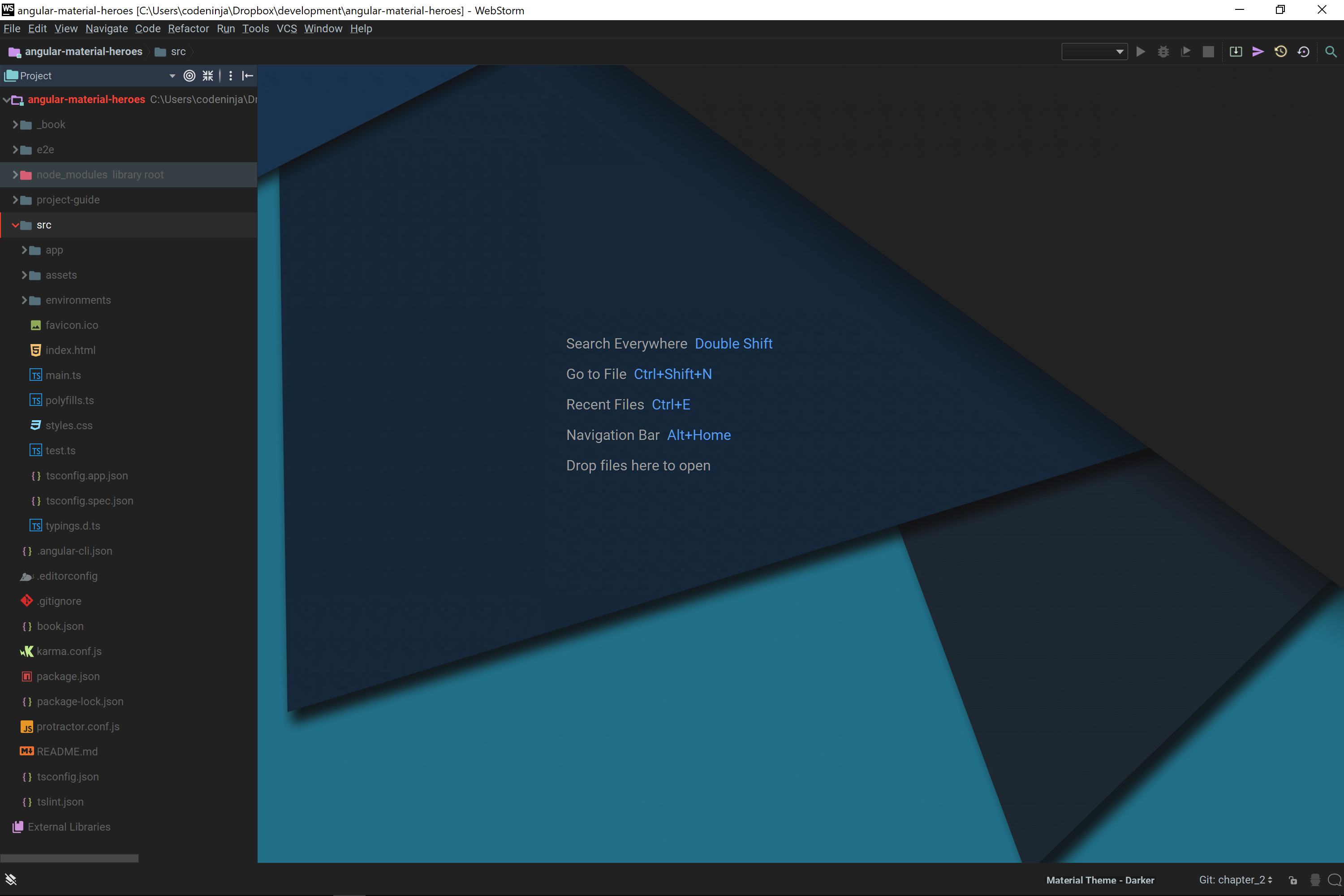Open the VCS menu
The height and width of the screenshot is (896, 1344).
287,29
